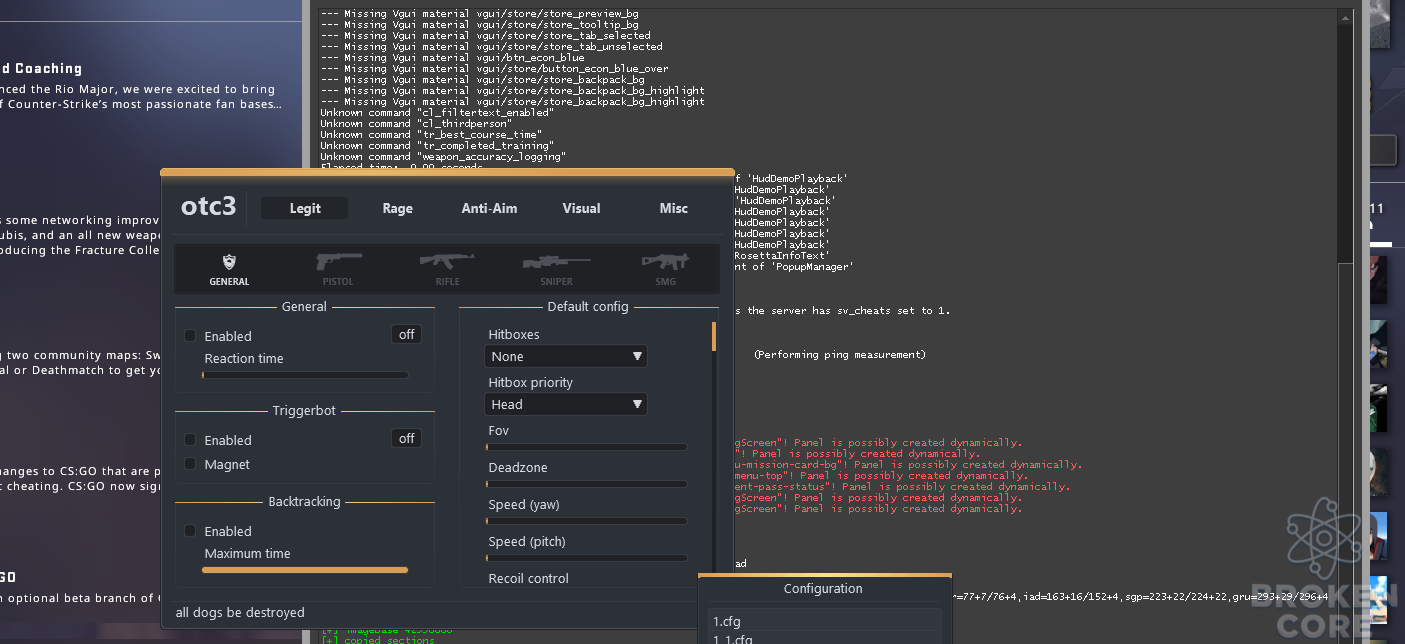Click the Fov slider track
This screenshot has width=1405, height=644.
tap(586, 447)
